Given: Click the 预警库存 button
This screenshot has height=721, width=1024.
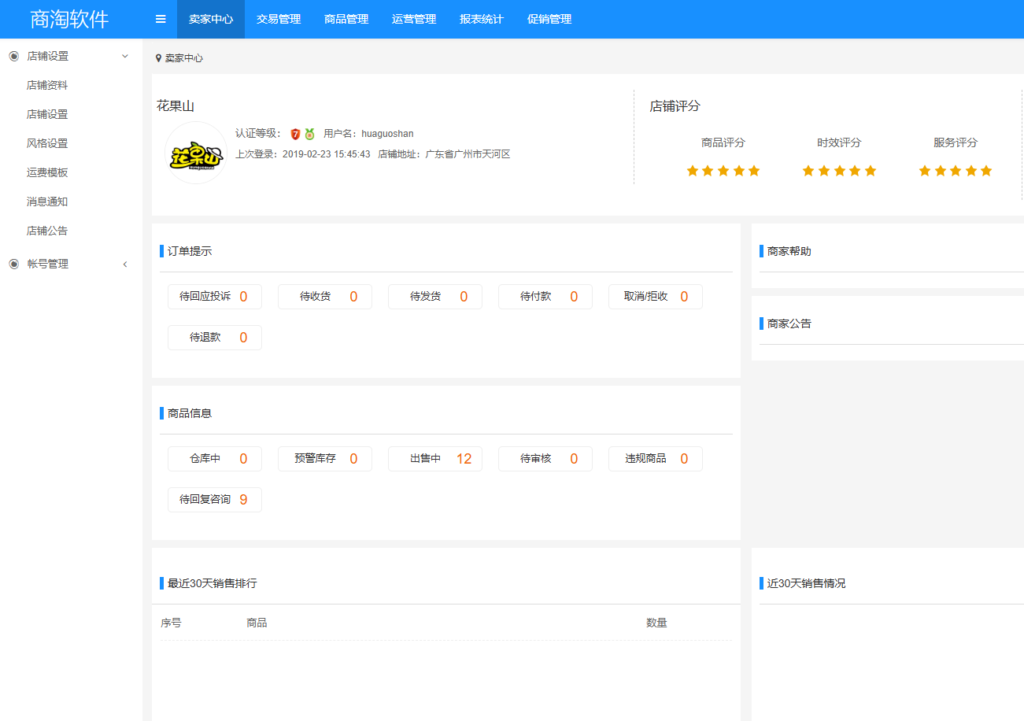Looking at the screenshot, I should click(325, 458).
